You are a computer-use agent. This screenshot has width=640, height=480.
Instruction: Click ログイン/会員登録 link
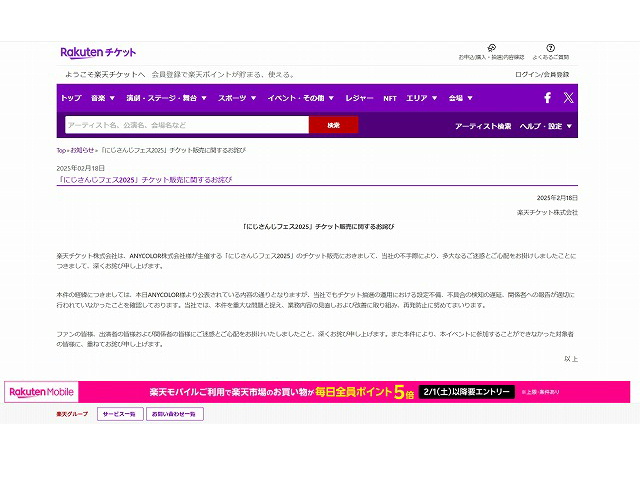(542, 74)
